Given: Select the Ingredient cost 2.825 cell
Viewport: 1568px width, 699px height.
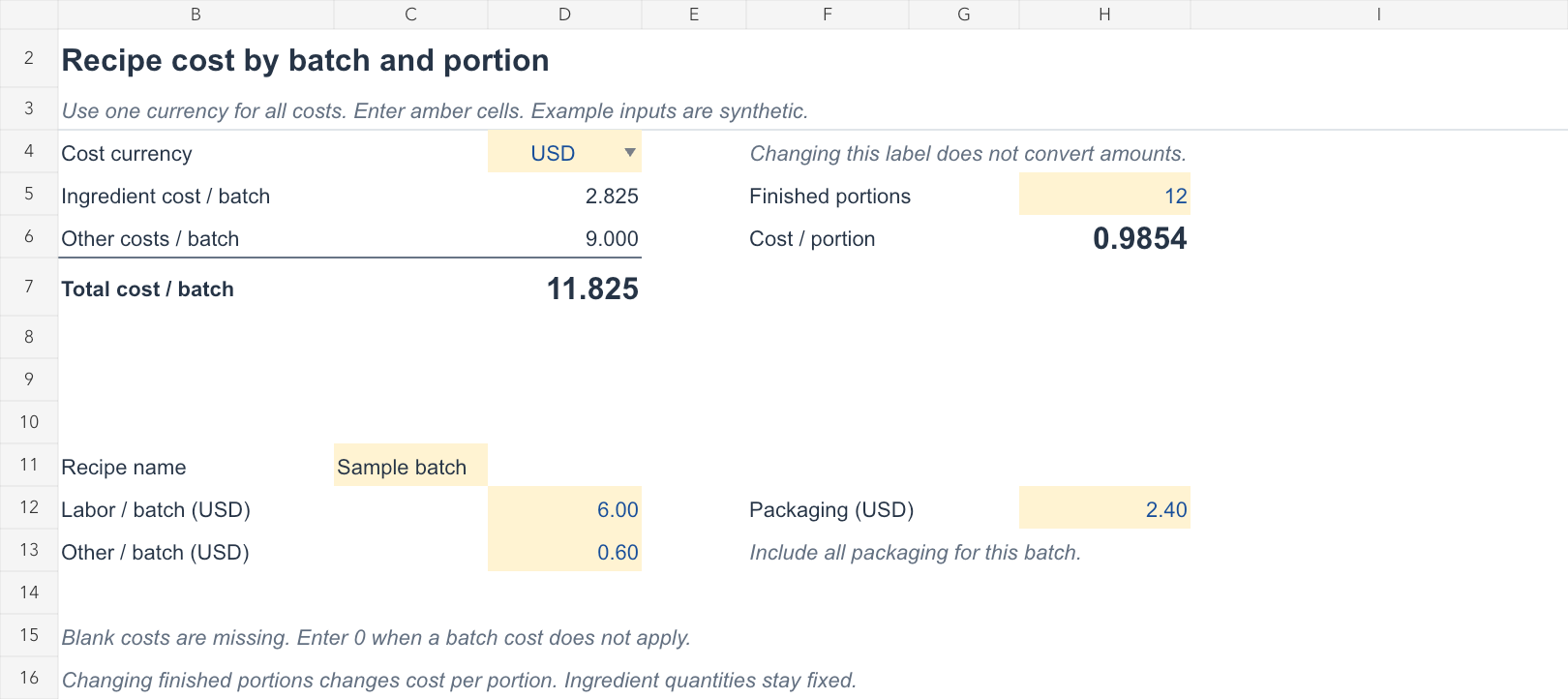Looking at the screenshot, I should 564,196.
